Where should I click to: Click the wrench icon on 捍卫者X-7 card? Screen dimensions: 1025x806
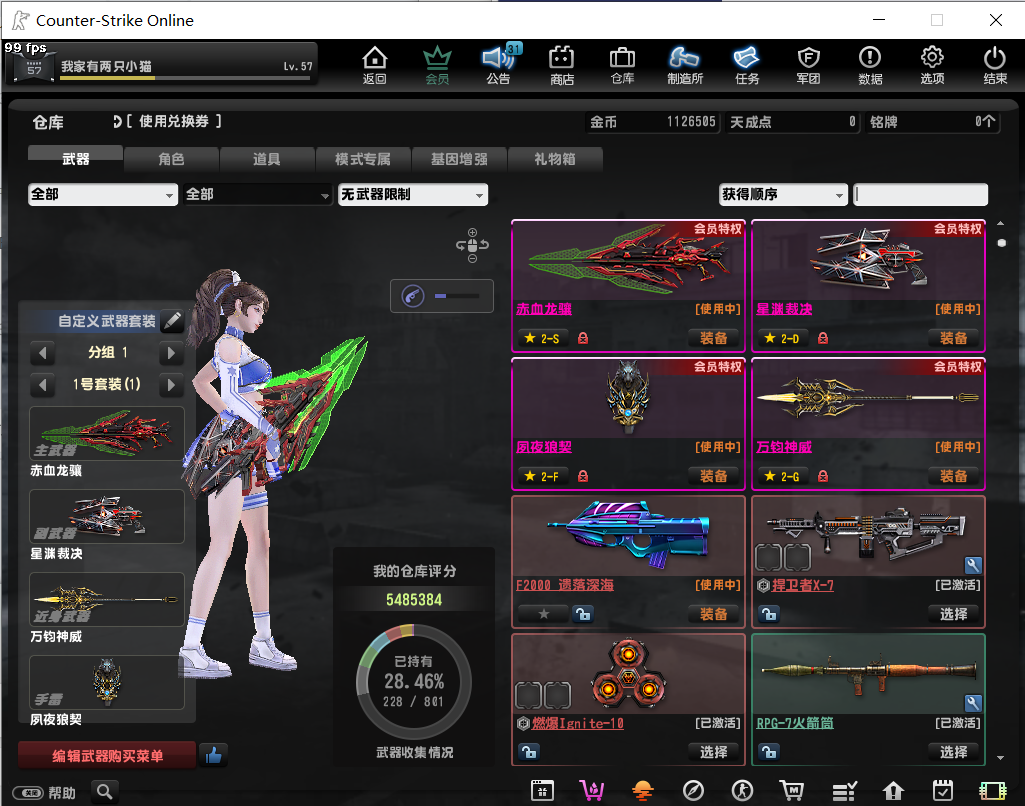pyautogui.click(x=973, y=566)
